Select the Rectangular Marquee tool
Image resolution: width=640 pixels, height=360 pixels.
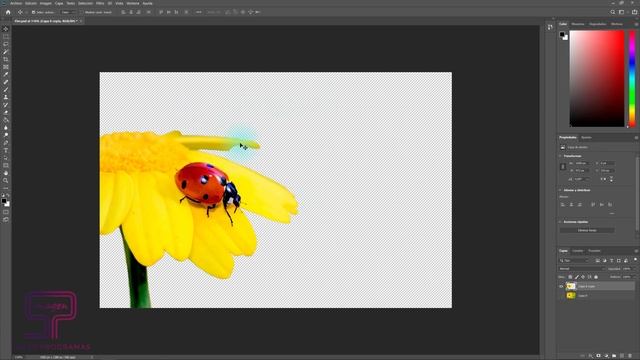coord(6,37)
